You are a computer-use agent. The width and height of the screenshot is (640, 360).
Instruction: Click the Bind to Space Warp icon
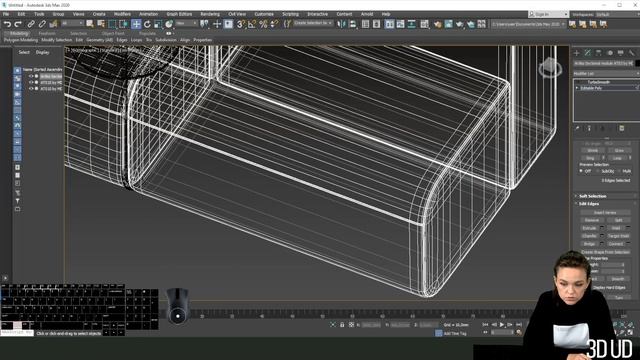(x=53, y=24)
